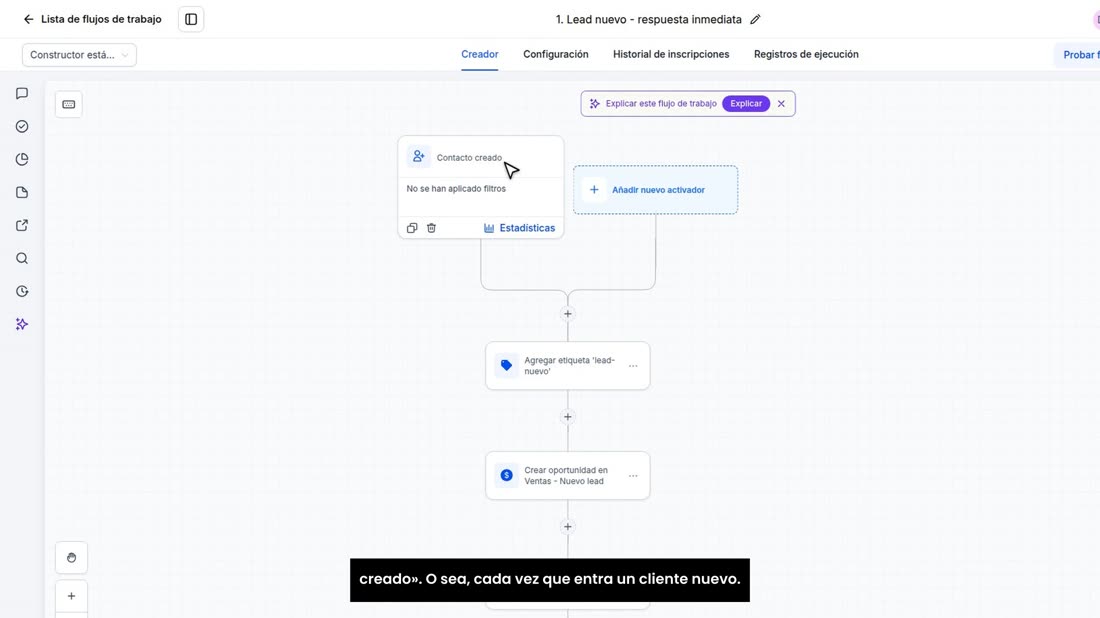This screenshot has height=618, width=1100.
Task: Open the checkmark circle sidebar icon
Action: (22, 126)
